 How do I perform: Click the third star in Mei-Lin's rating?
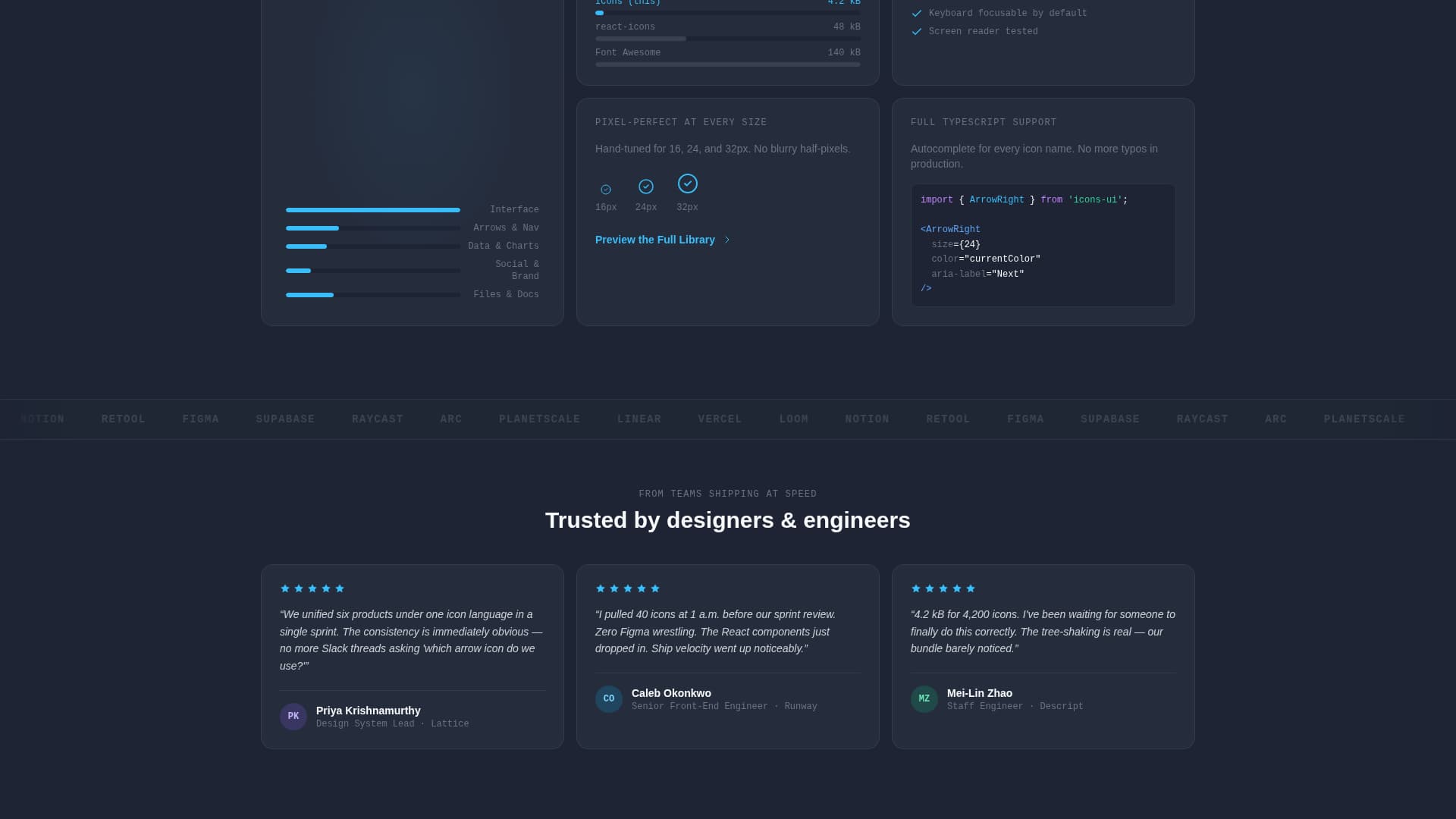pos(943,588)
